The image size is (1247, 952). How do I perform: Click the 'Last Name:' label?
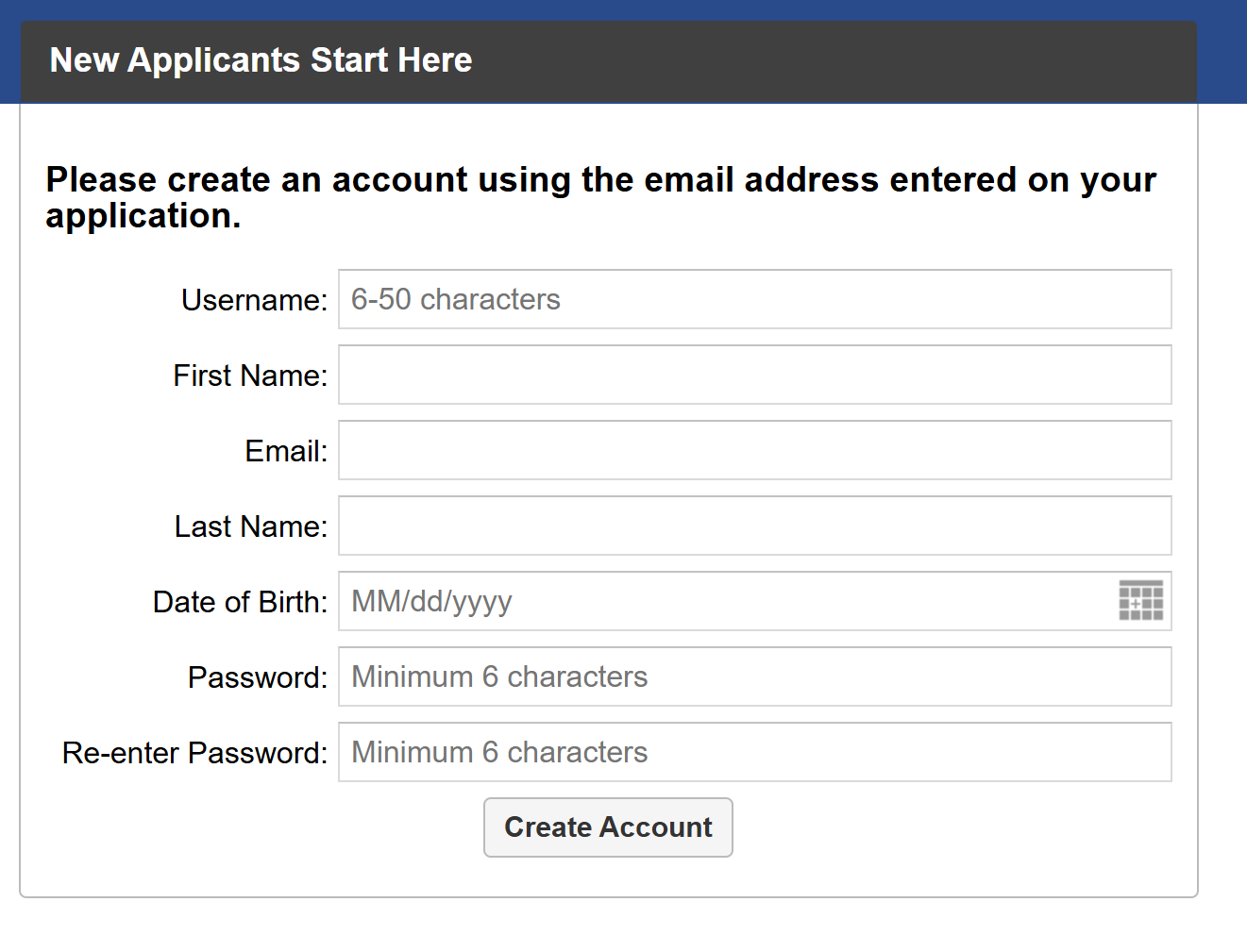click(x=251, y=526)
